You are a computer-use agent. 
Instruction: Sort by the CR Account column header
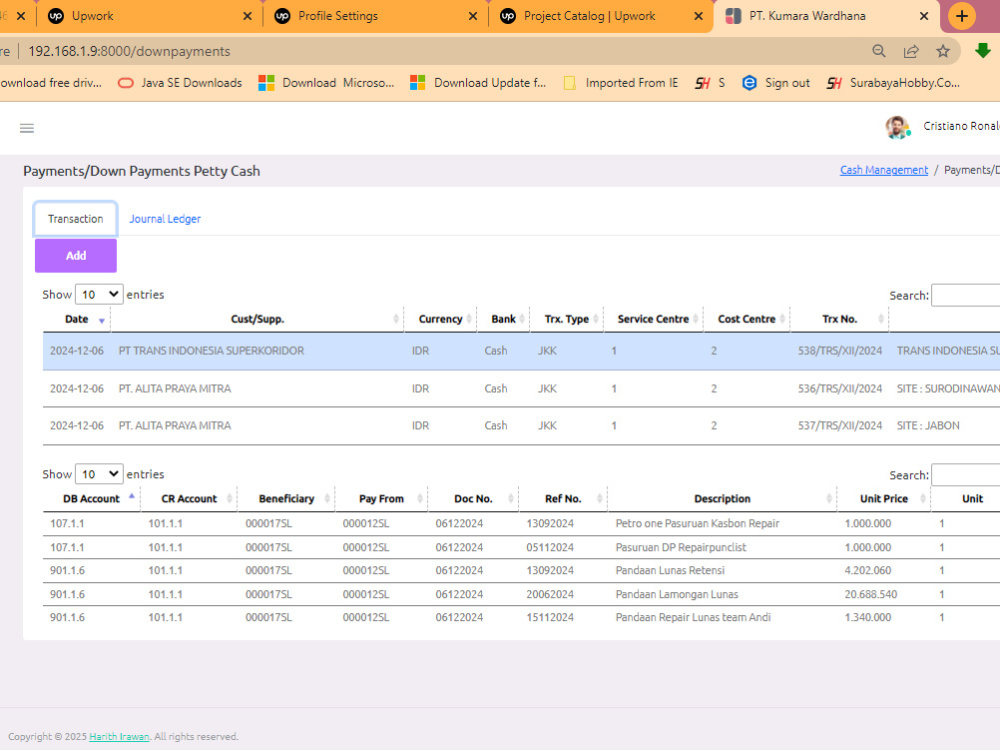[x=189, y=499]
